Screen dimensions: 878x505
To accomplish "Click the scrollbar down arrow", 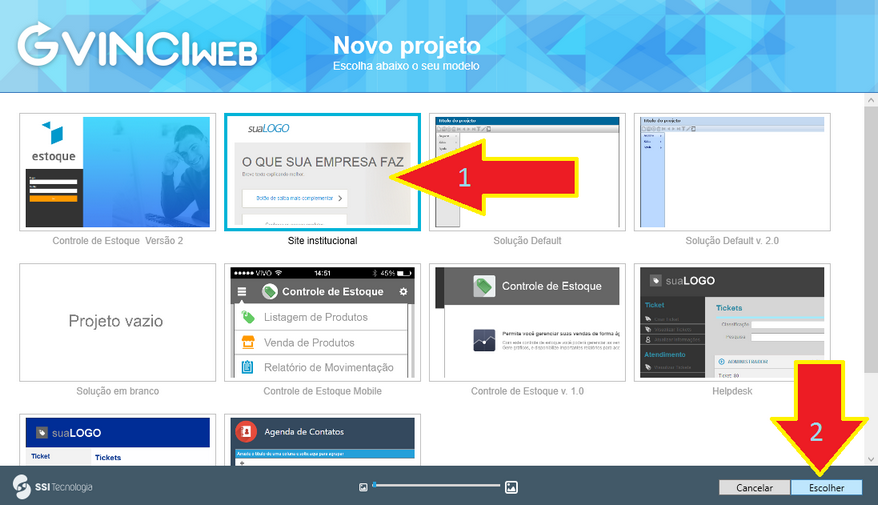I will pyautogui.click(x=870, y=459).
